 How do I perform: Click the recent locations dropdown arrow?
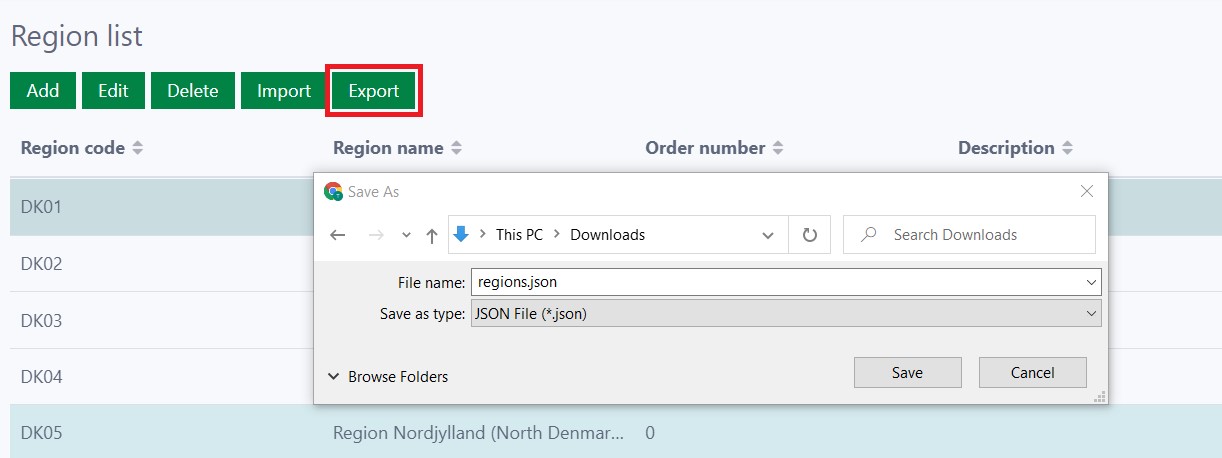[406, 235]
